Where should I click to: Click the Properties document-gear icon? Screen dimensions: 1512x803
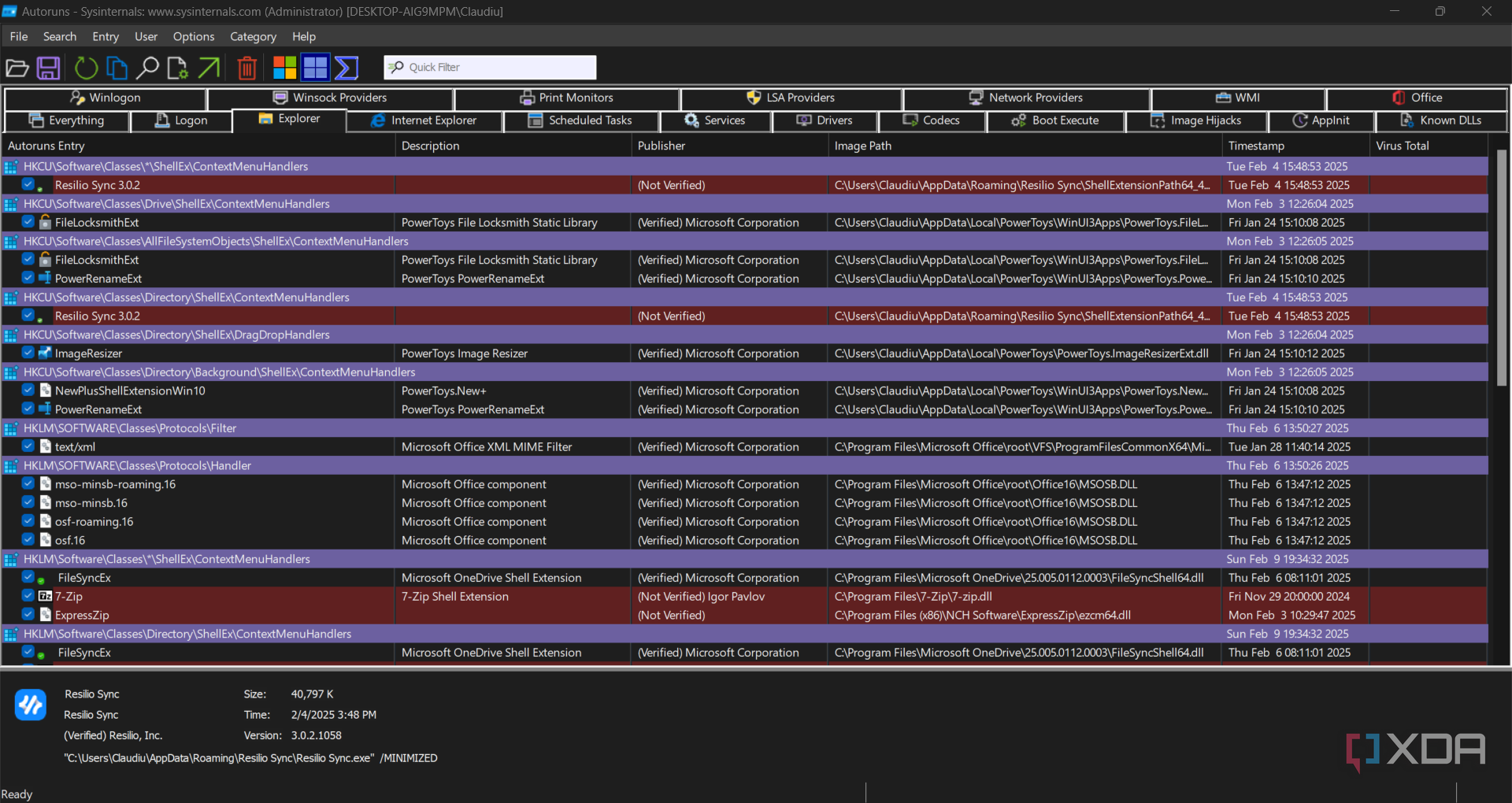[177, 68]
